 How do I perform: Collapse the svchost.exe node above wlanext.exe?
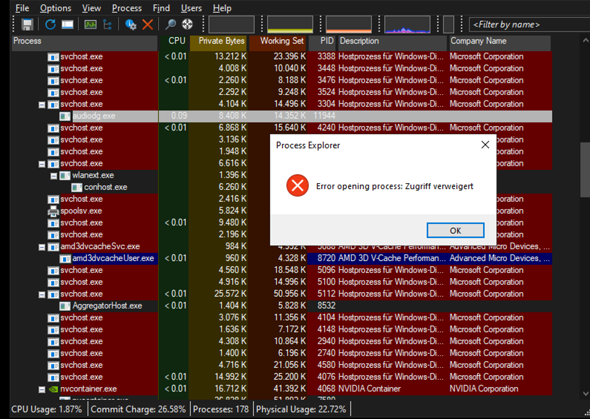[x=42, y=164]
